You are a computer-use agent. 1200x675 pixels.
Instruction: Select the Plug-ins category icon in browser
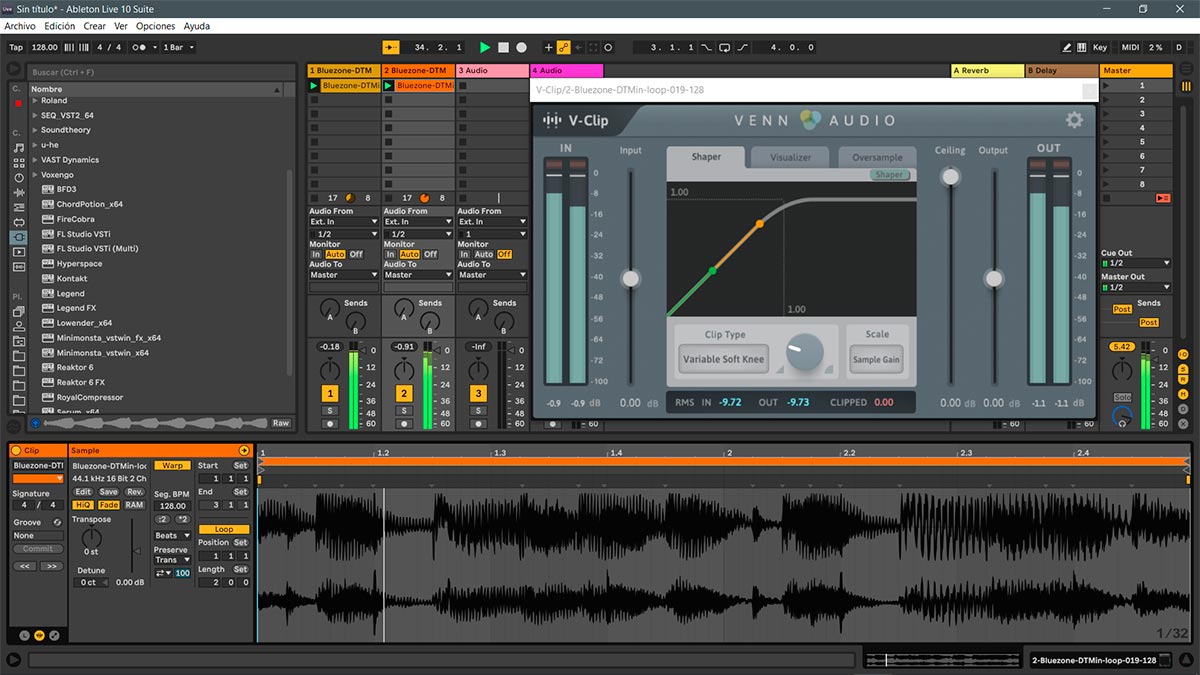18,237
